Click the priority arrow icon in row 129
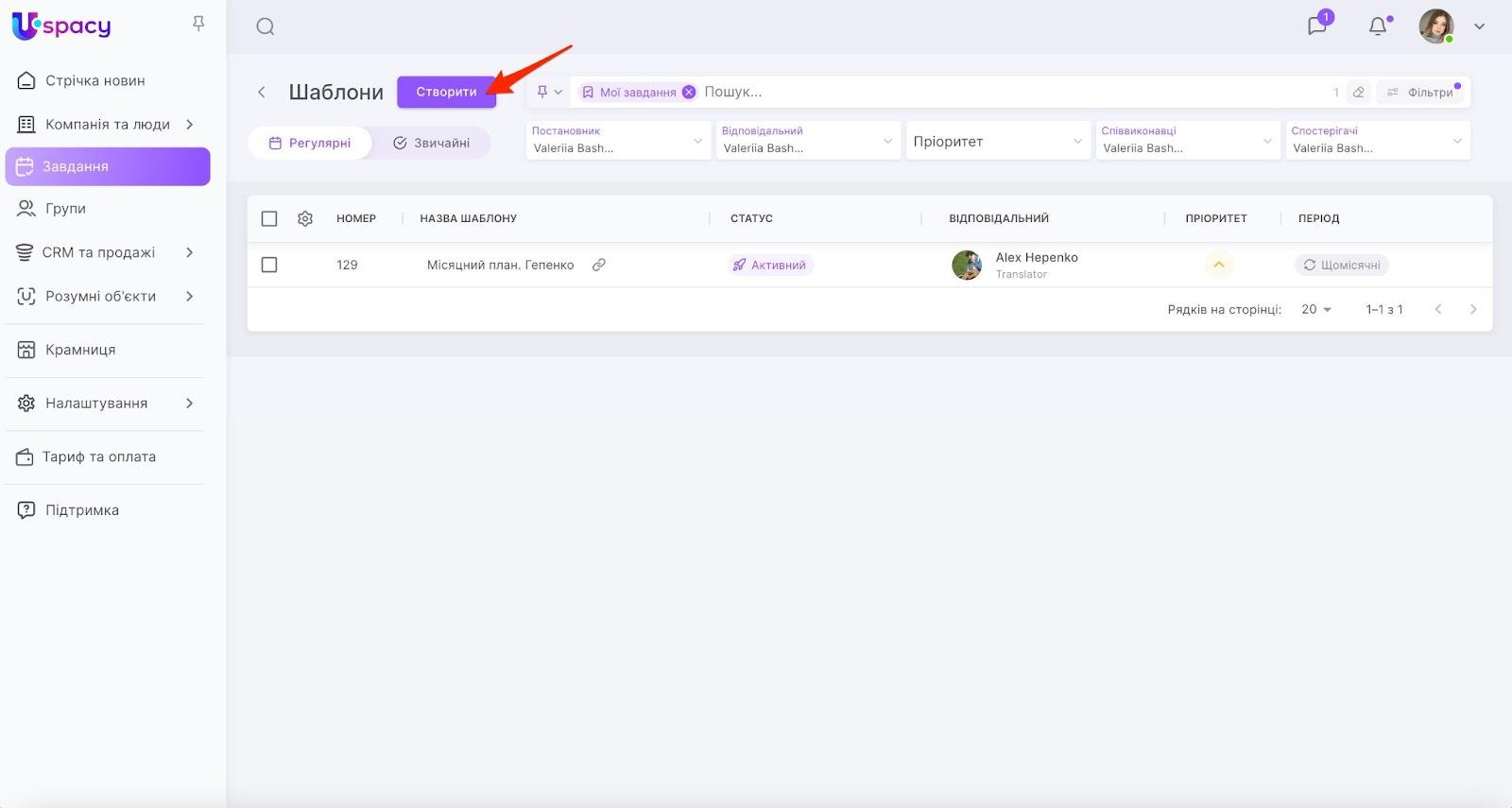This screenshot has width=1512, height=808. 1219,265
